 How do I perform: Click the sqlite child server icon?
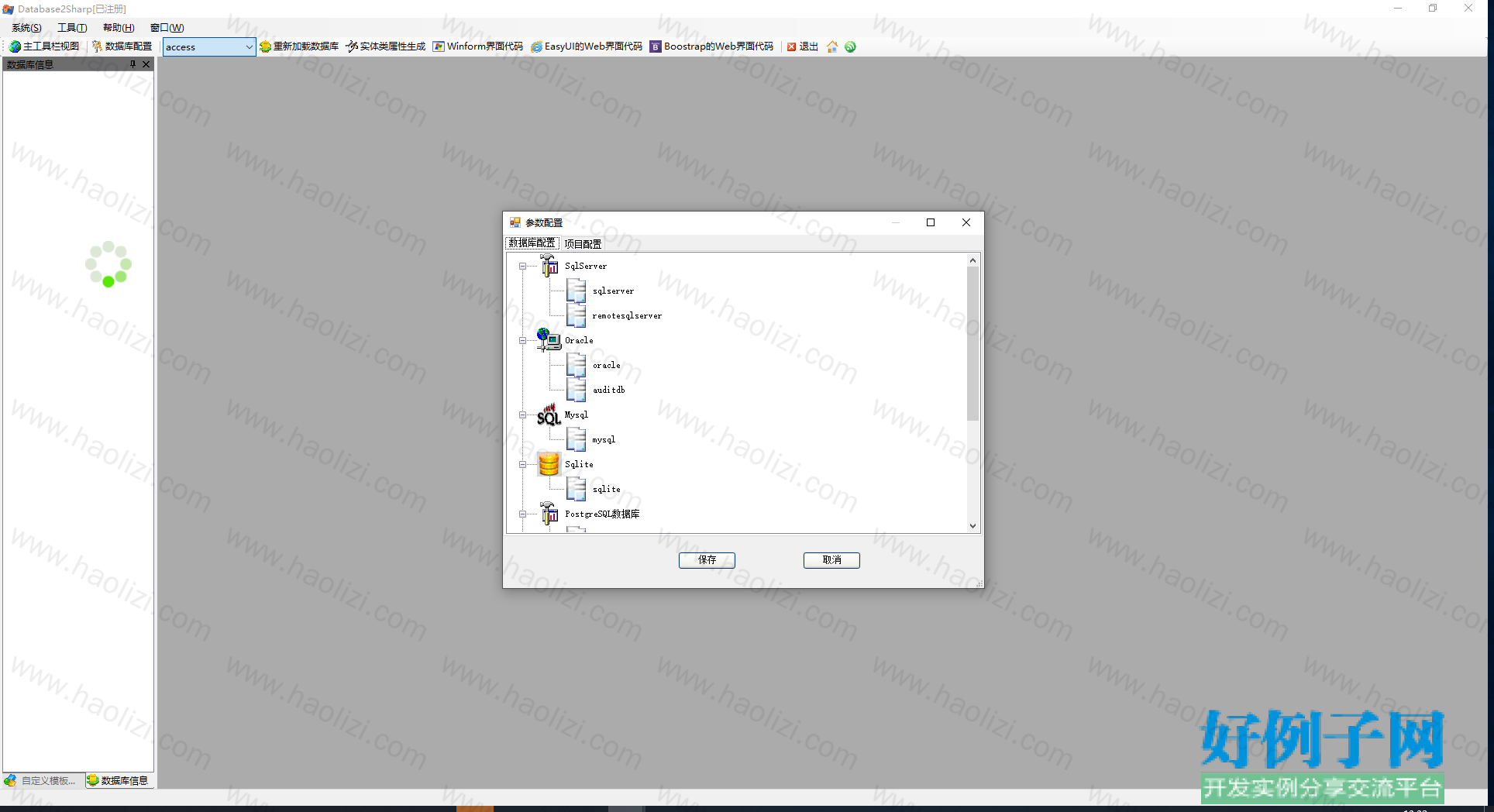click(577, 489)
